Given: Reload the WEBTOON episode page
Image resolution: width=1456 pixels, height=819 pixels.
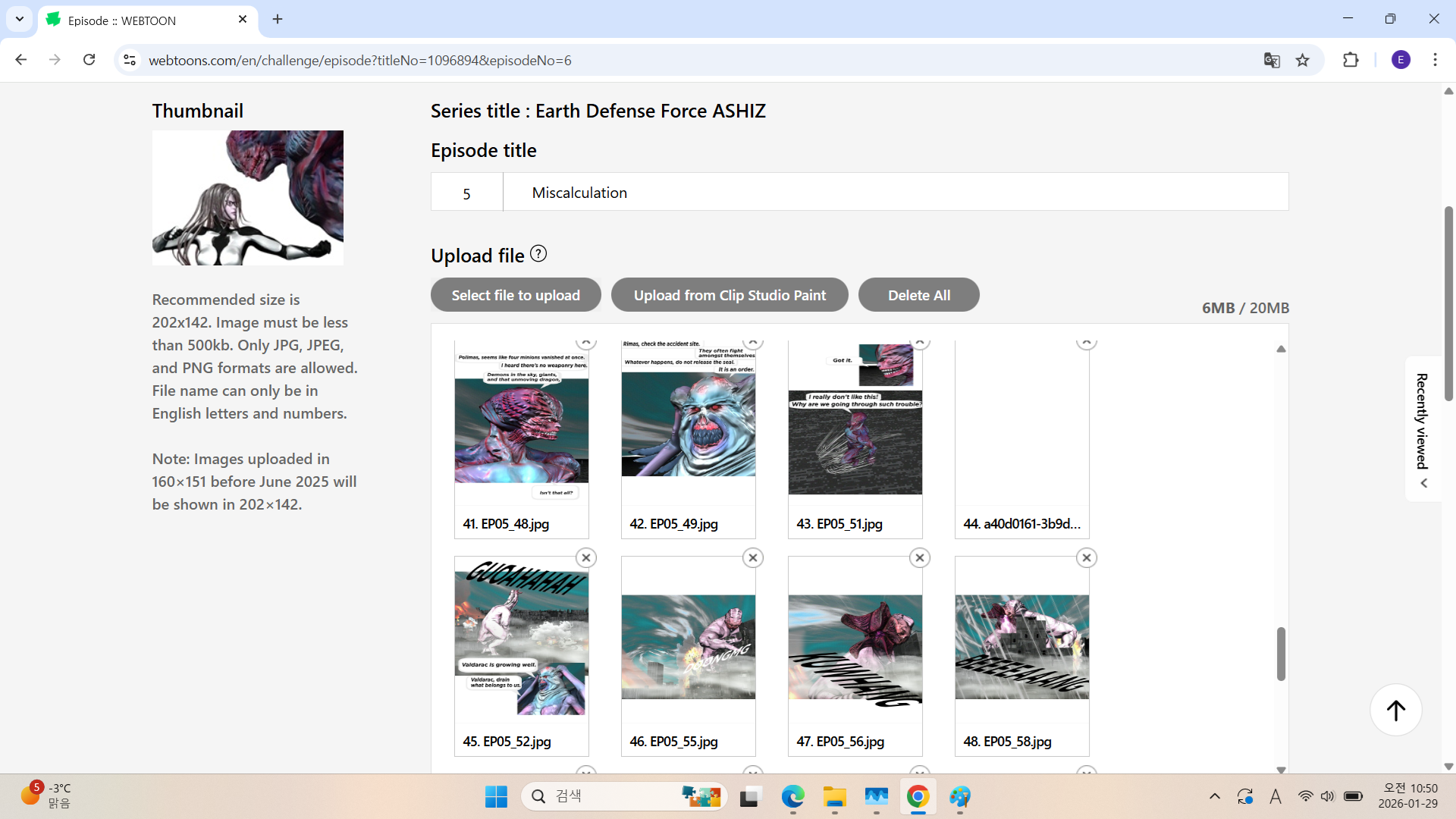Looking at the screenshot, I should point(89,60).
